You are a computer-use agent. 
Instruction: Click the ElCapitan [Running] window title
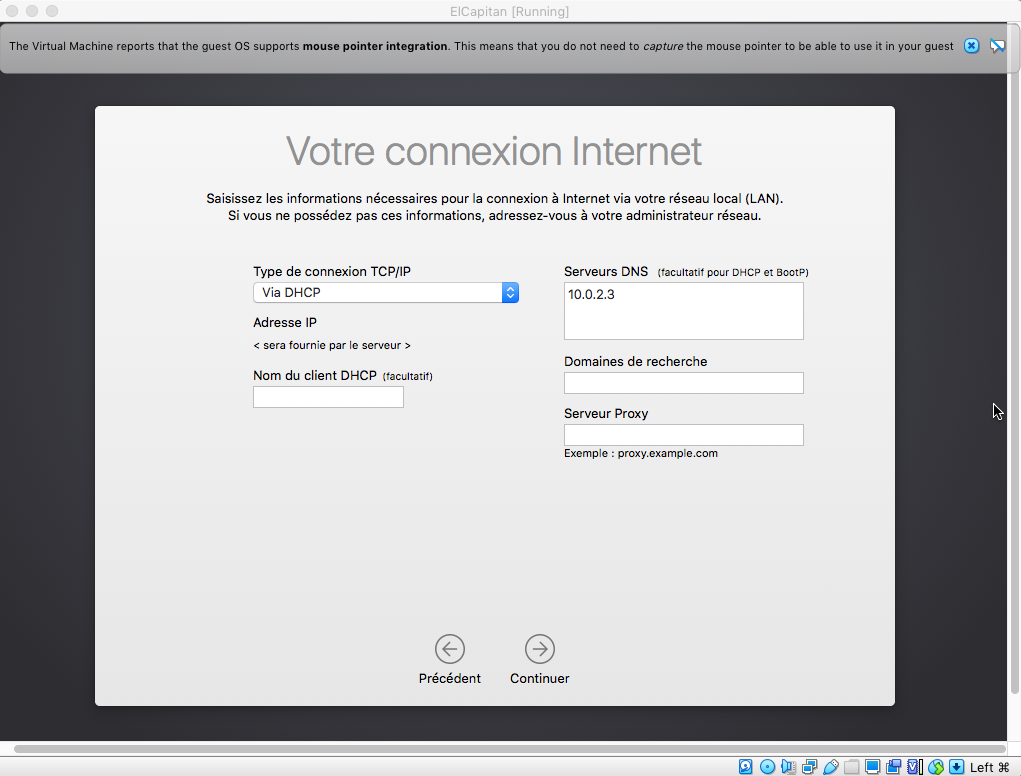(510, 11)
